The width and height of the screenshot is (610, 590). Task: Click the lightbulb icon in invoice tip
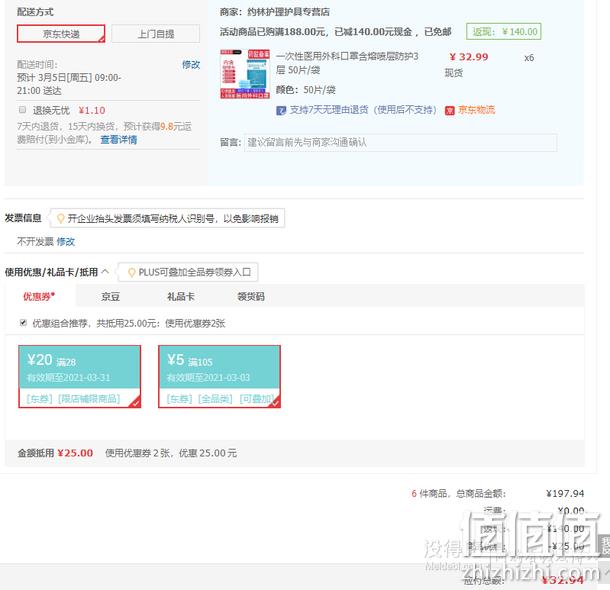pyautogui.click(x=61, y=219)
